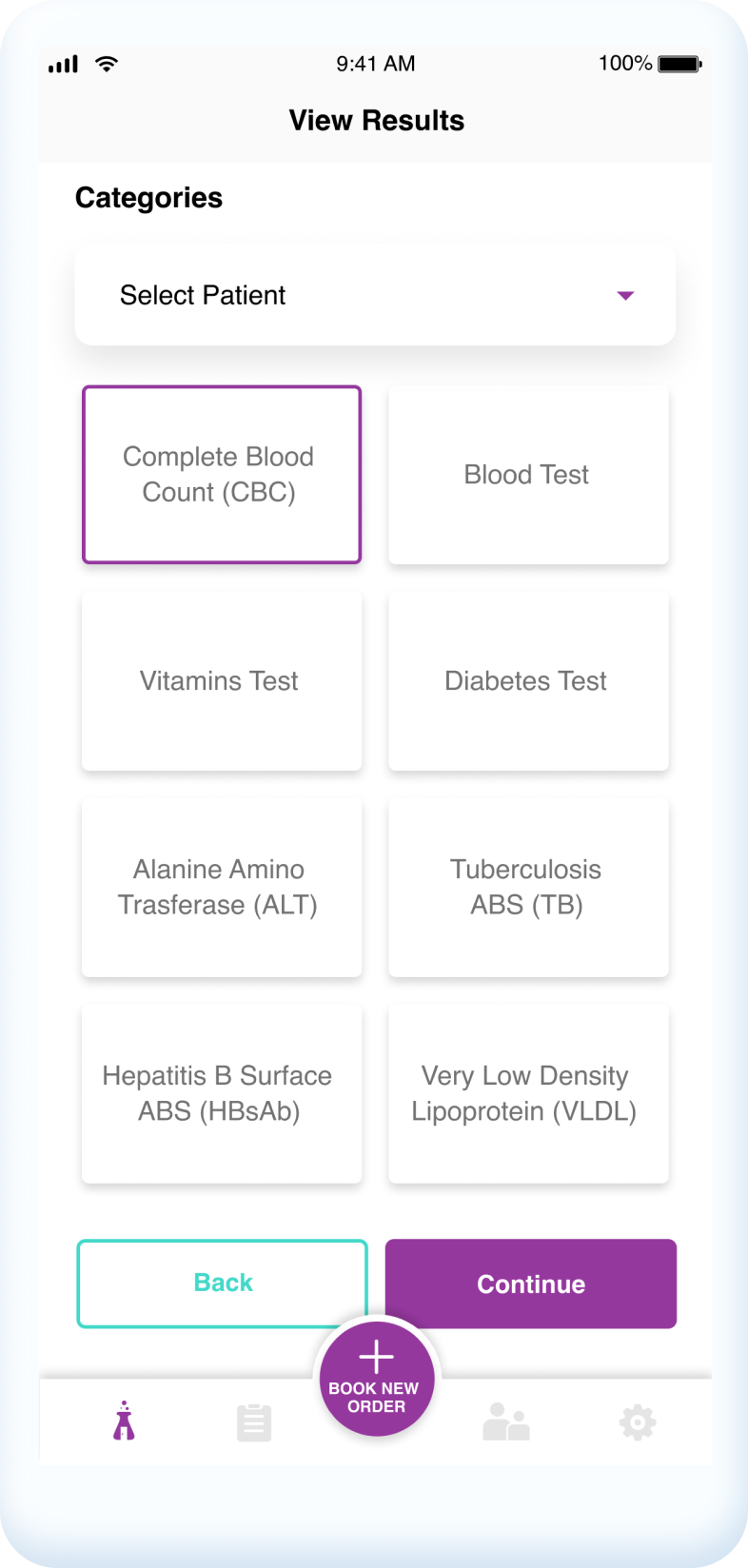Select the Complete Blood Count (CBC) category
This screenshot has width=748, height=1568.
222,475
